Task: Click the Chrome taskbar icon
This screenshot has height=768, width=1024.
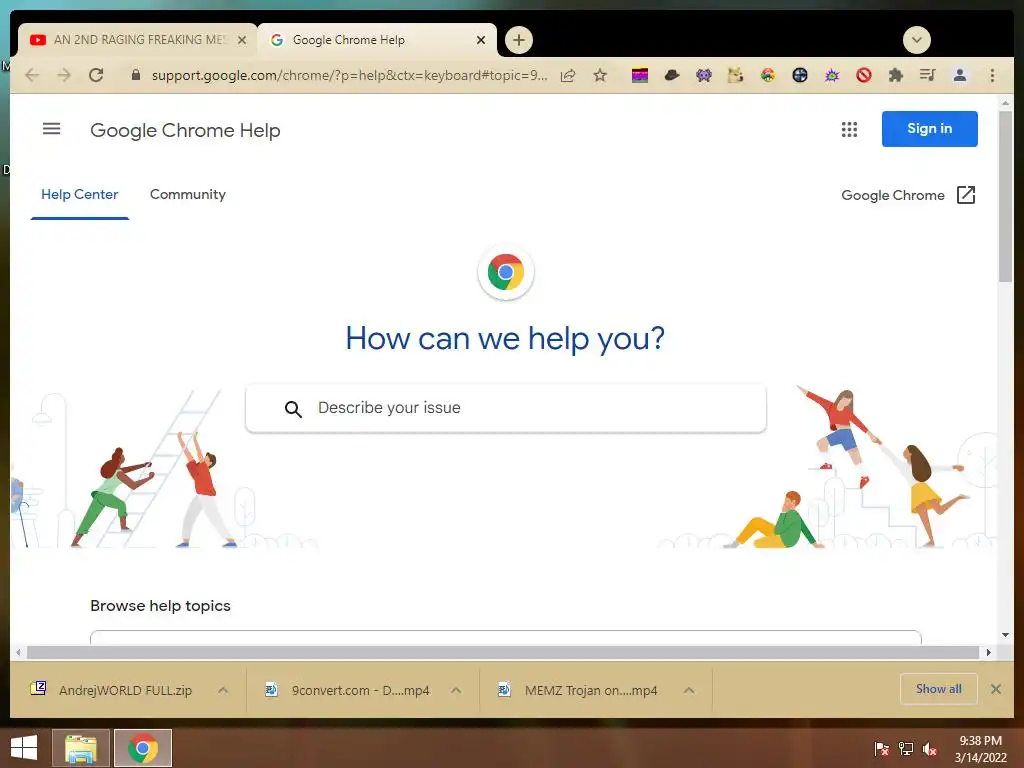Action: coord(143,748)
